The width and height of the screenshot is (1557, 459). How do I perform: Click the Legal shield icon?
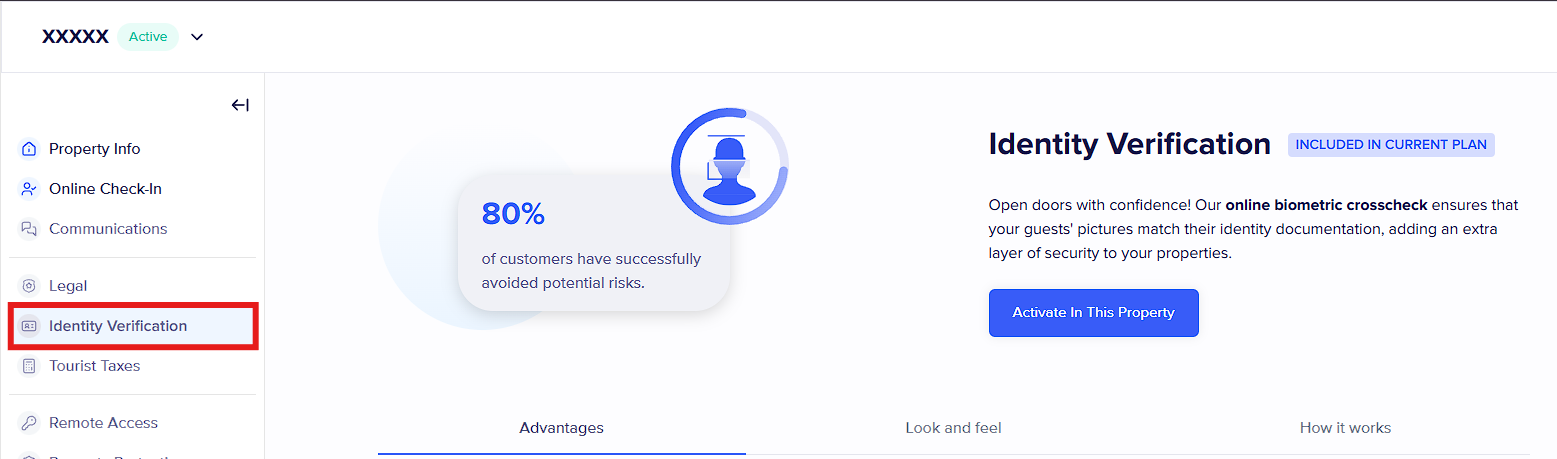coord(28,286)
